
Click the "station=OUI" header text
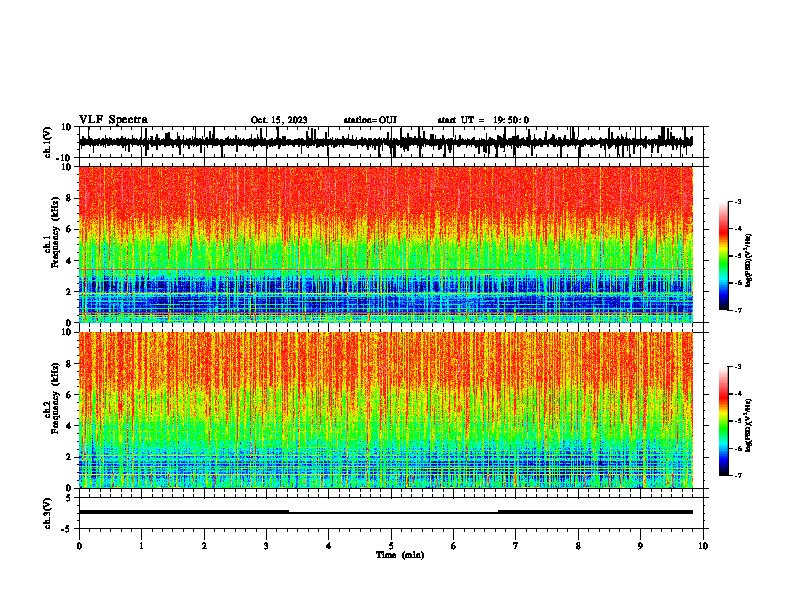[370, 120]
